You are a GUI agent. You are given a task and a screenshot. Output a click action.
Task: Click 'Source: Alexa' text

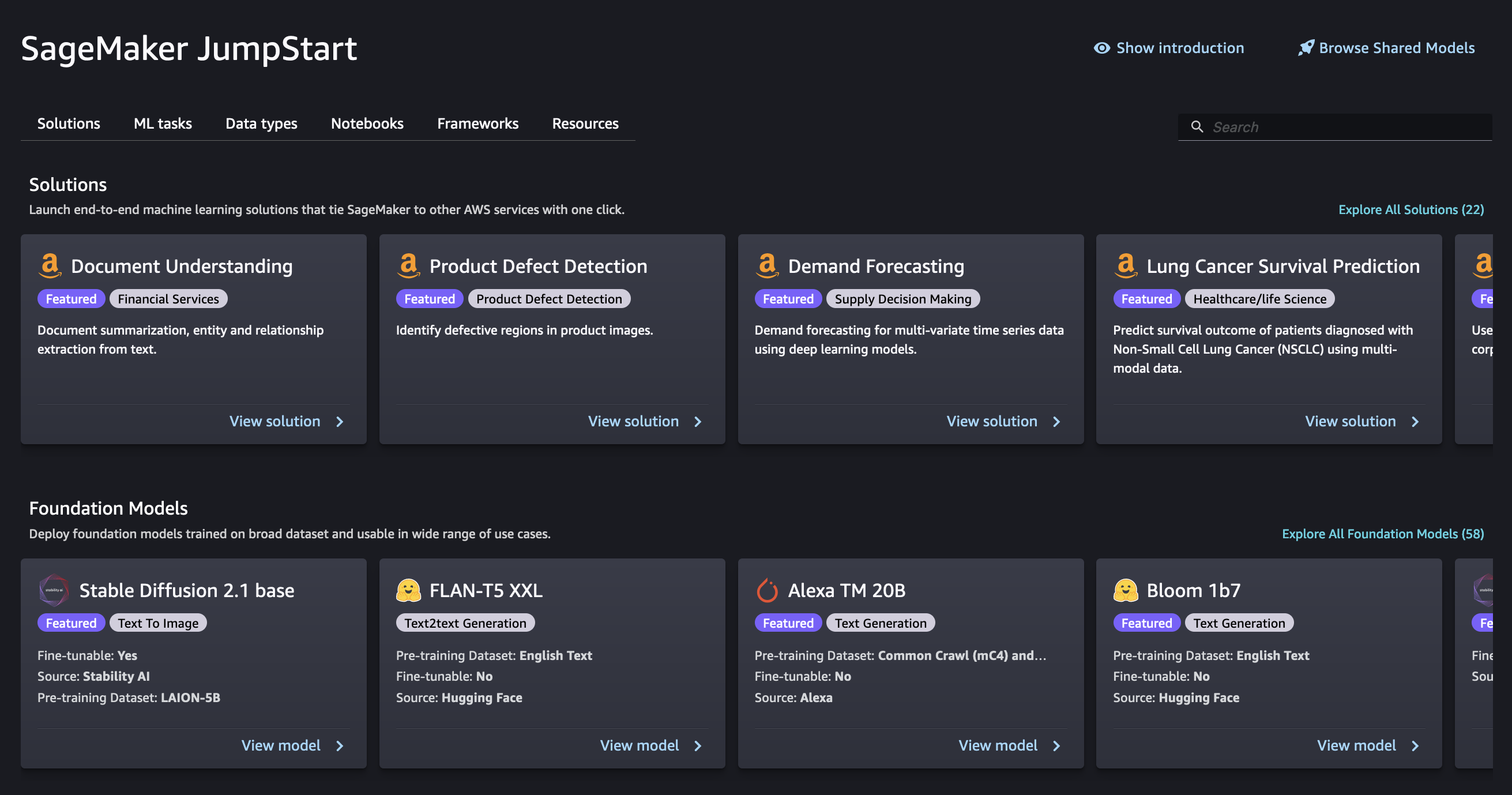pyautogui.click(x=793, y=697)
